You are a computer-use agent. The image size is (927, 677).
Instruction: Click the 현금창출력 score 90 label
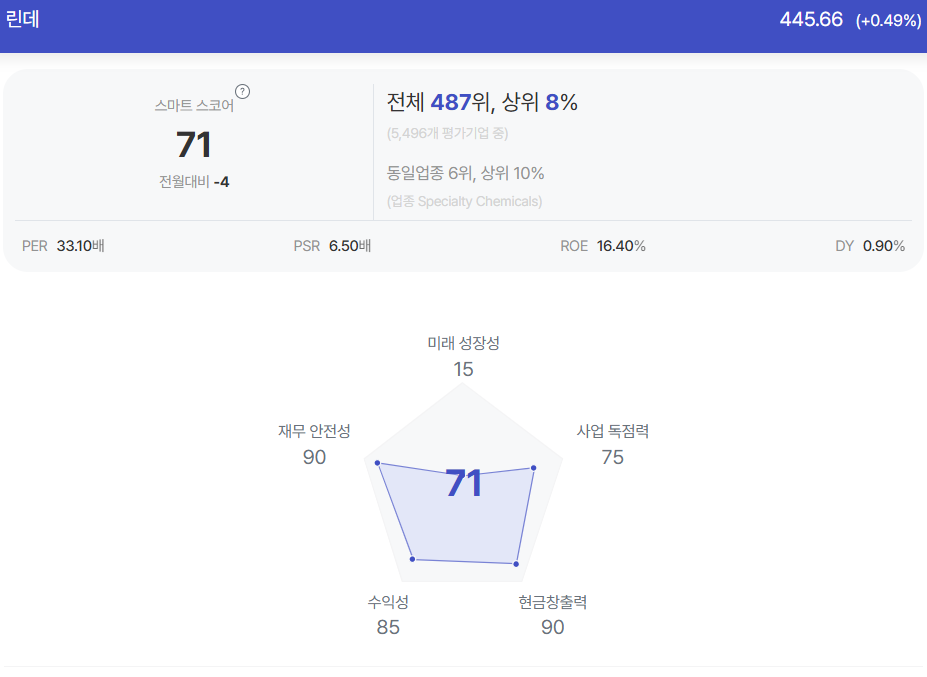click(x=553, y=627)
